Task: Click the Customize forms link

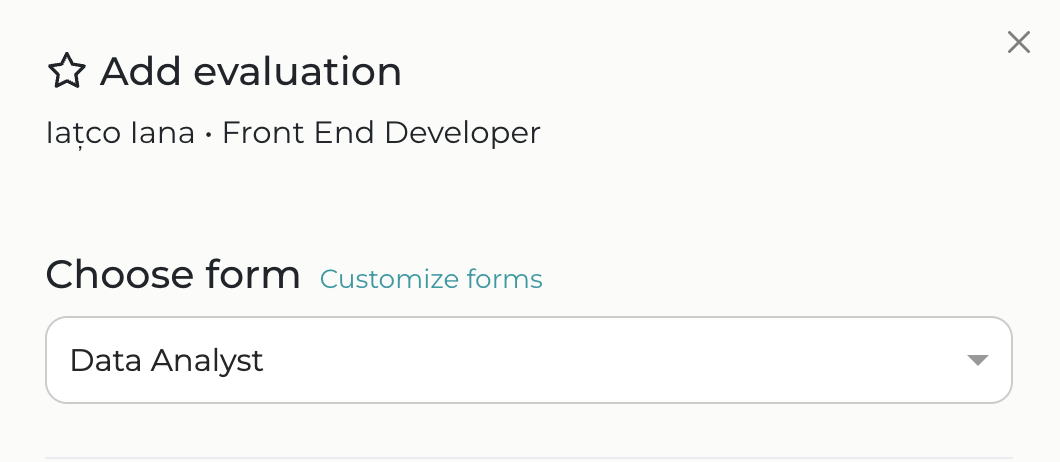Action: click(431, 279)
